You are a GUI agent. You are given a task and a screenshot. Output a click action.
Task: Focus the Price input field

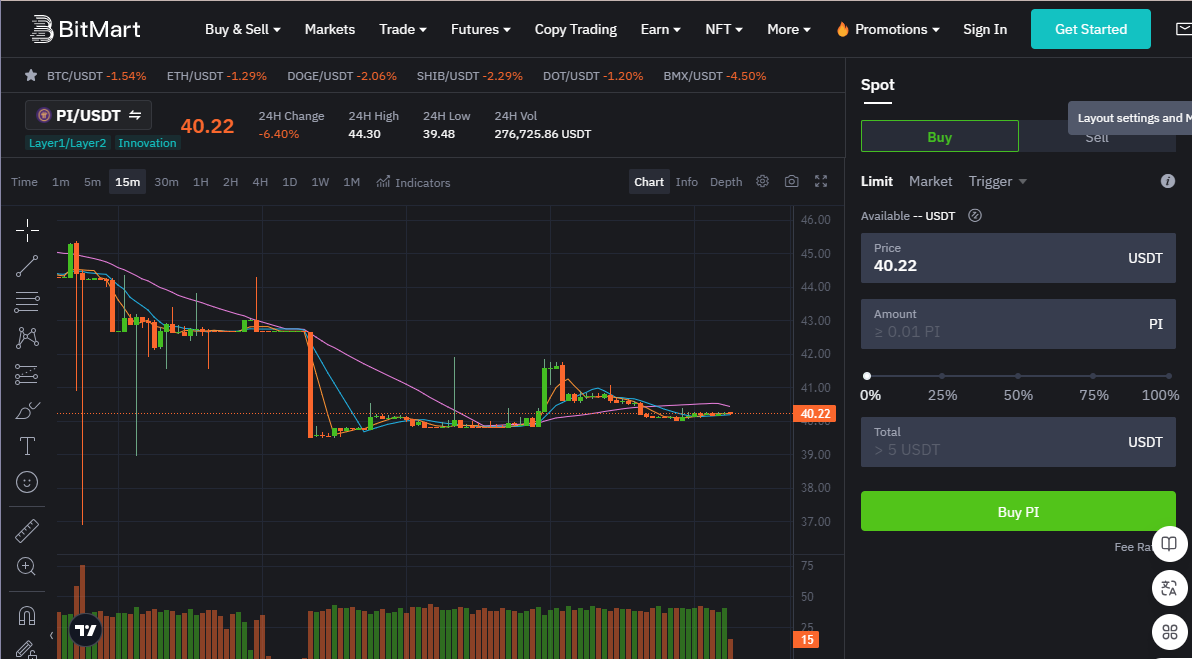point(1018,258)
